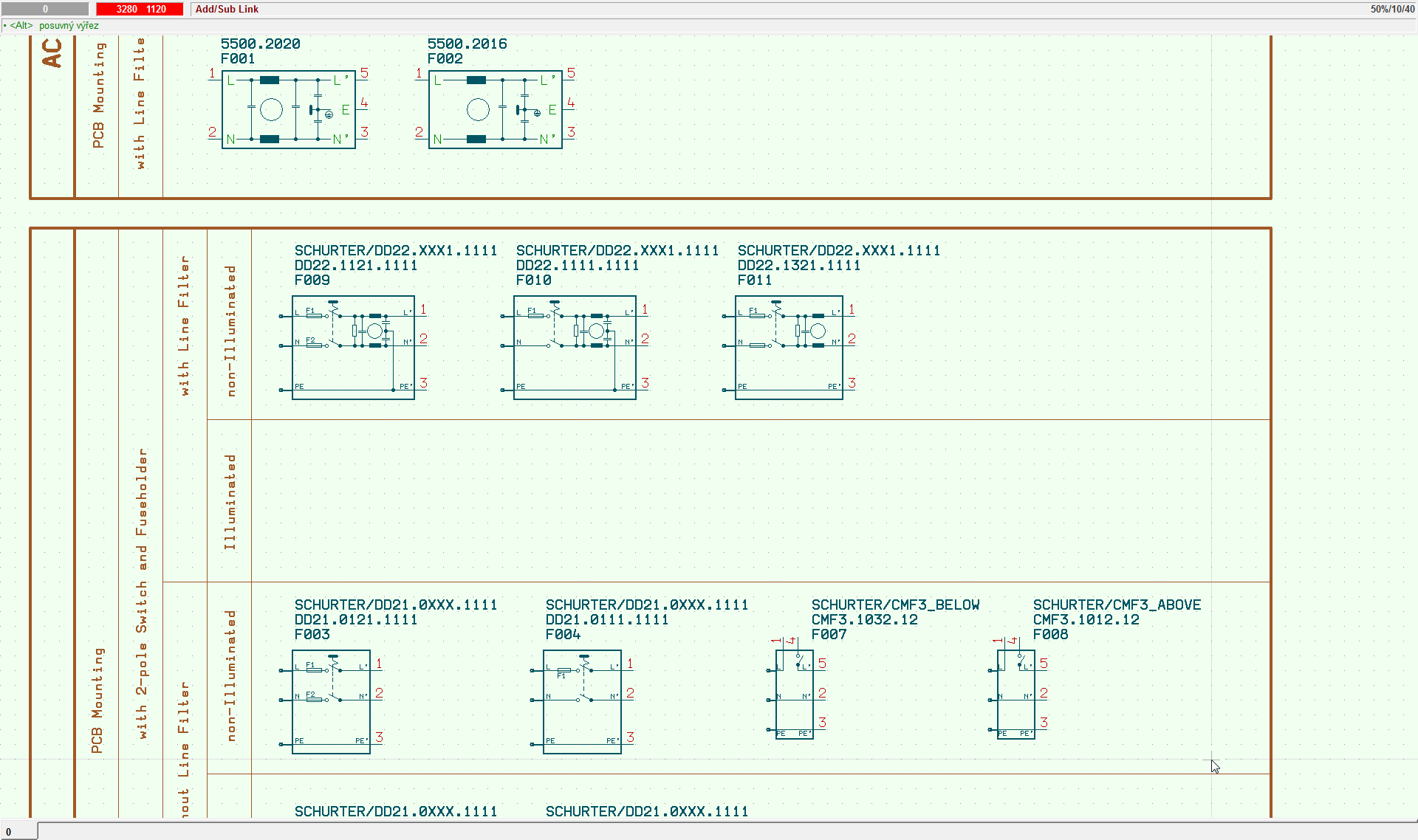Click the F002 designator text
The height and width of the screenshot is (840, 1418).
click(445, 58)
